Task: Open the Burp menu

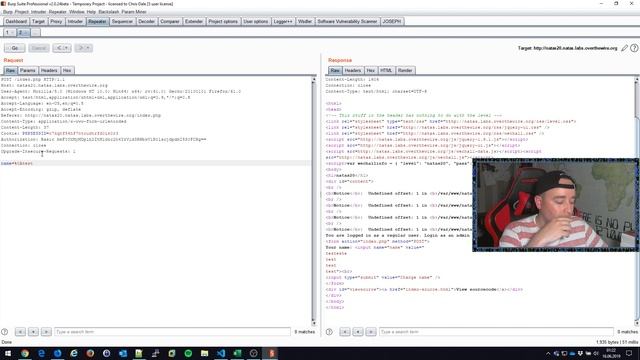Action: [x=8, y=12]
